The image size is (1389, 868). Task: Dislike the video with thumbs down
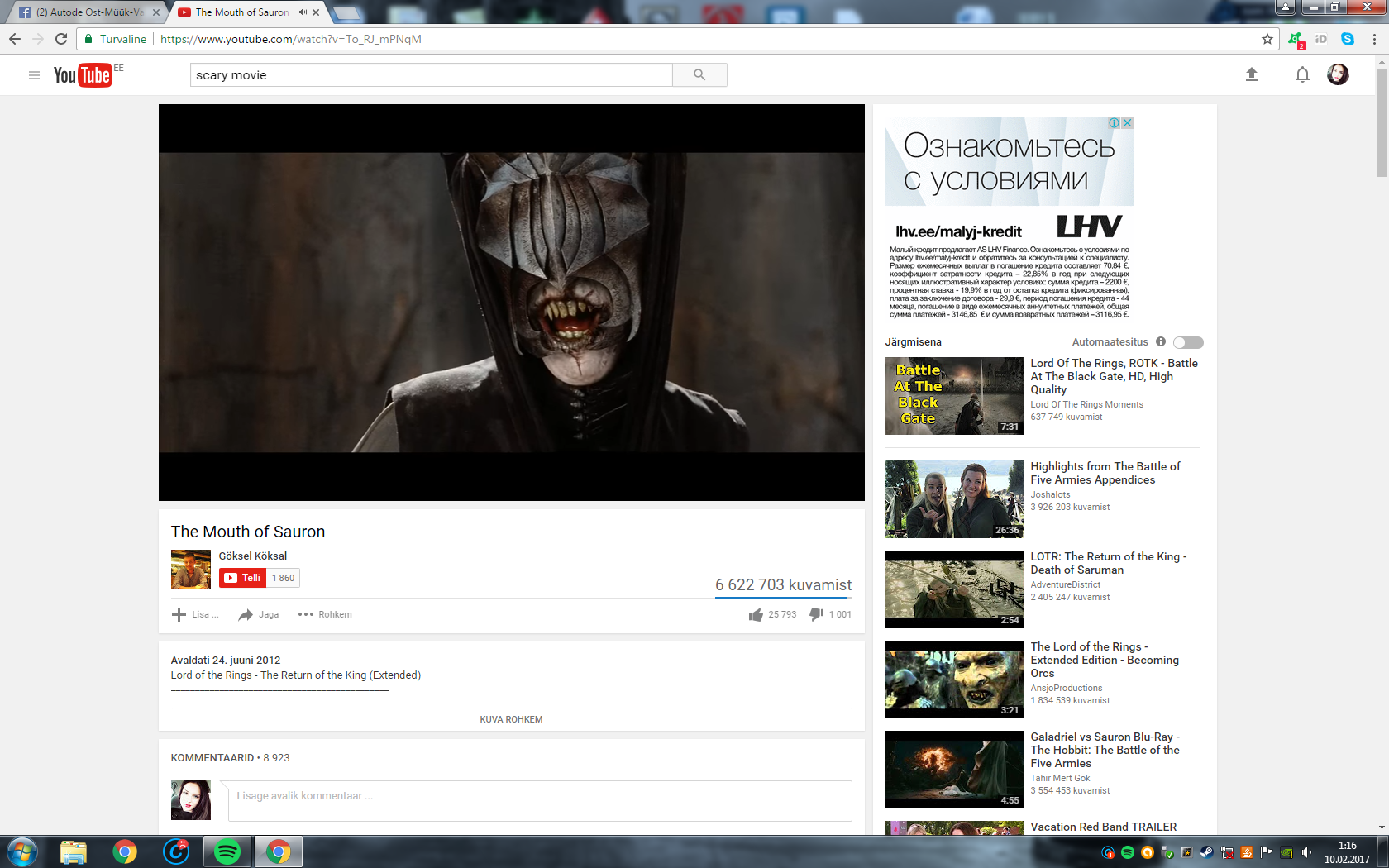[816, 614]
